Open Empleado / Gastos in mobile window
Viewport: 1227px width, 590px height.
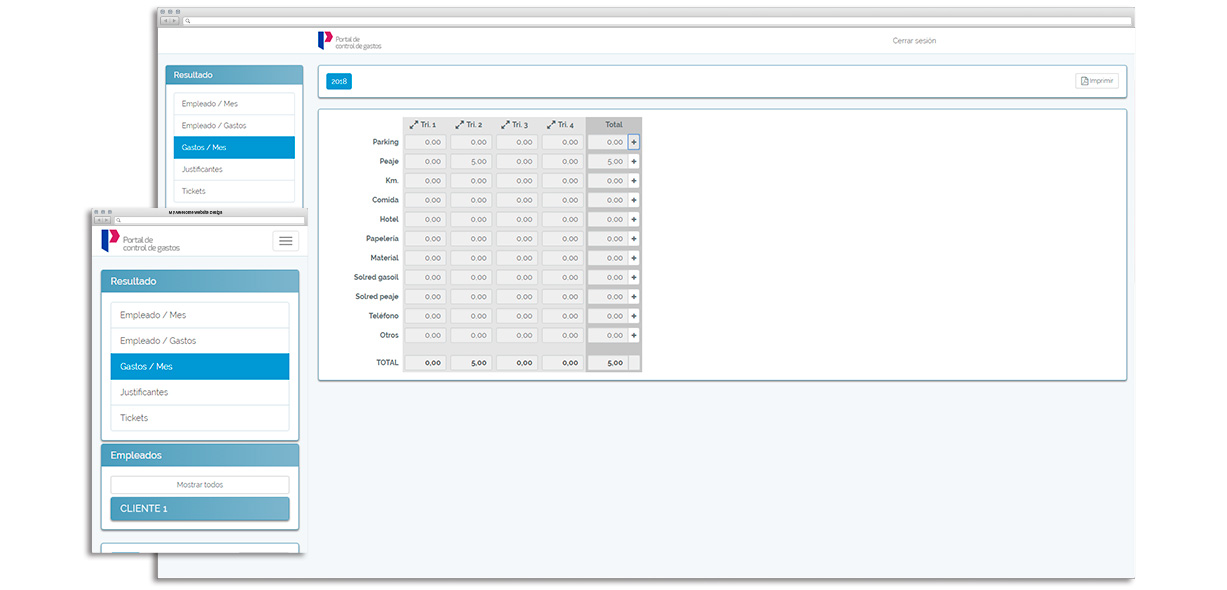pos(200,341)
